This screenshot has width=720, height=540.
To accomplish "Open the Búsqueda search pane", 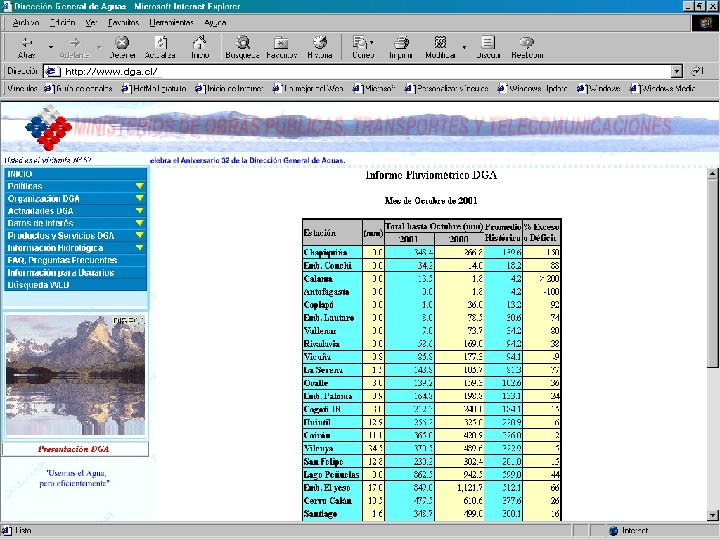I will tap(242, 47).
